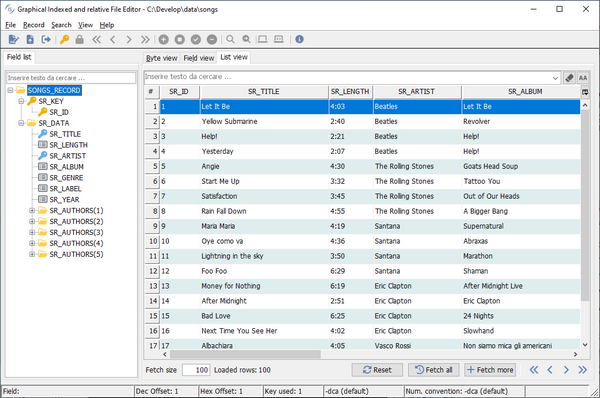
Task: Click the stop square circle icon
Action: [x=179, y=39]
